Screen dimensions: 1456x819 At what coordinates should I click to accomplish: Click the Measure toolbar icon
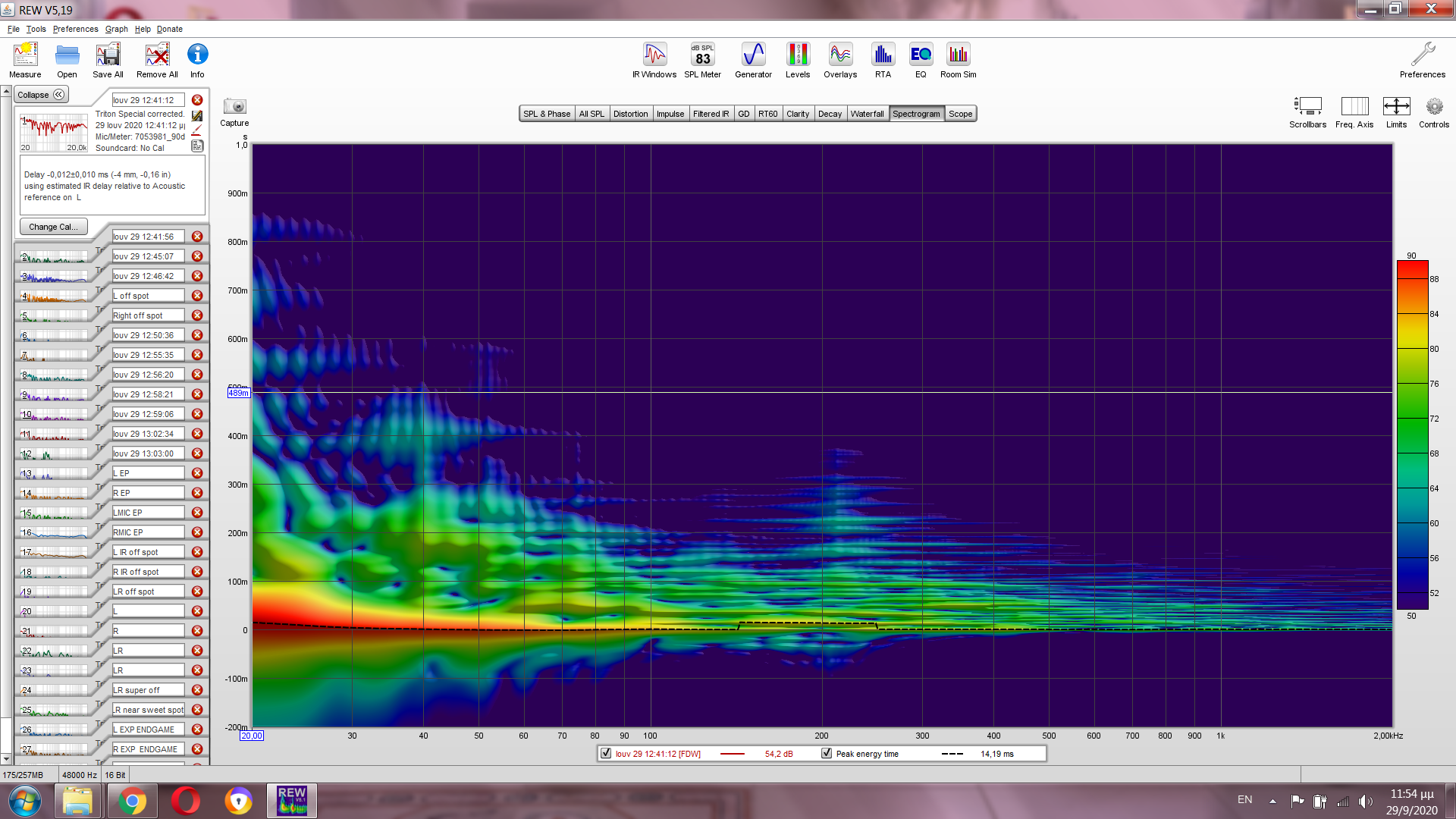coord(25,61)
